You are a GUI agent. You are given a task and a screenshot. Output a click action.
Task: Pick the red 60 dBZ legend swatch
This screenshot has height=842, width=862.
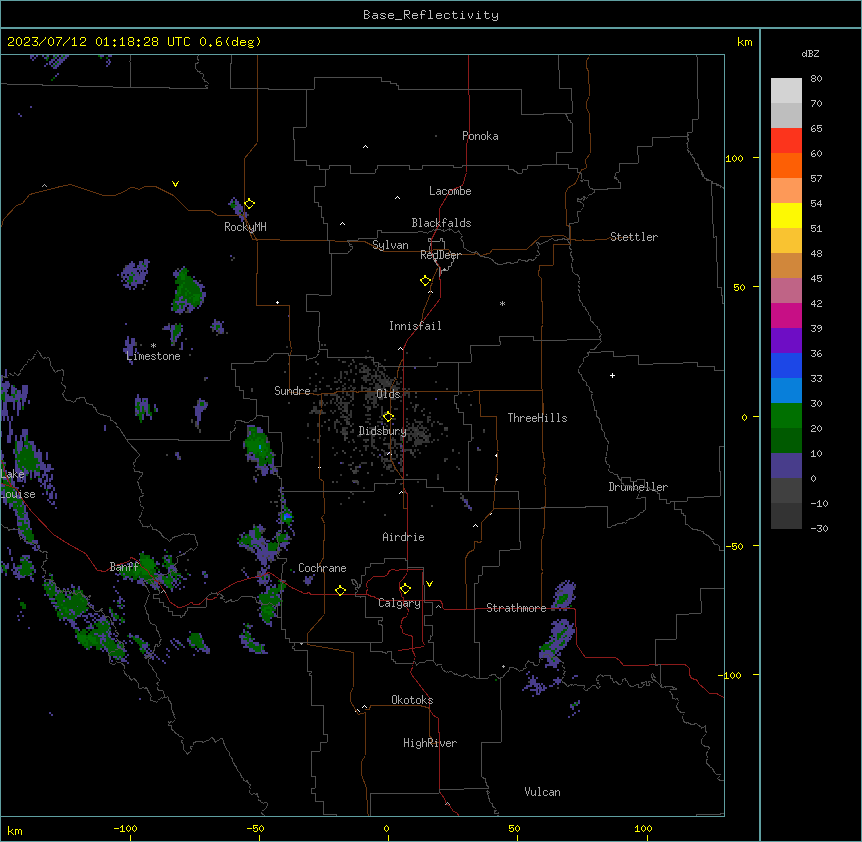point(786,141)
